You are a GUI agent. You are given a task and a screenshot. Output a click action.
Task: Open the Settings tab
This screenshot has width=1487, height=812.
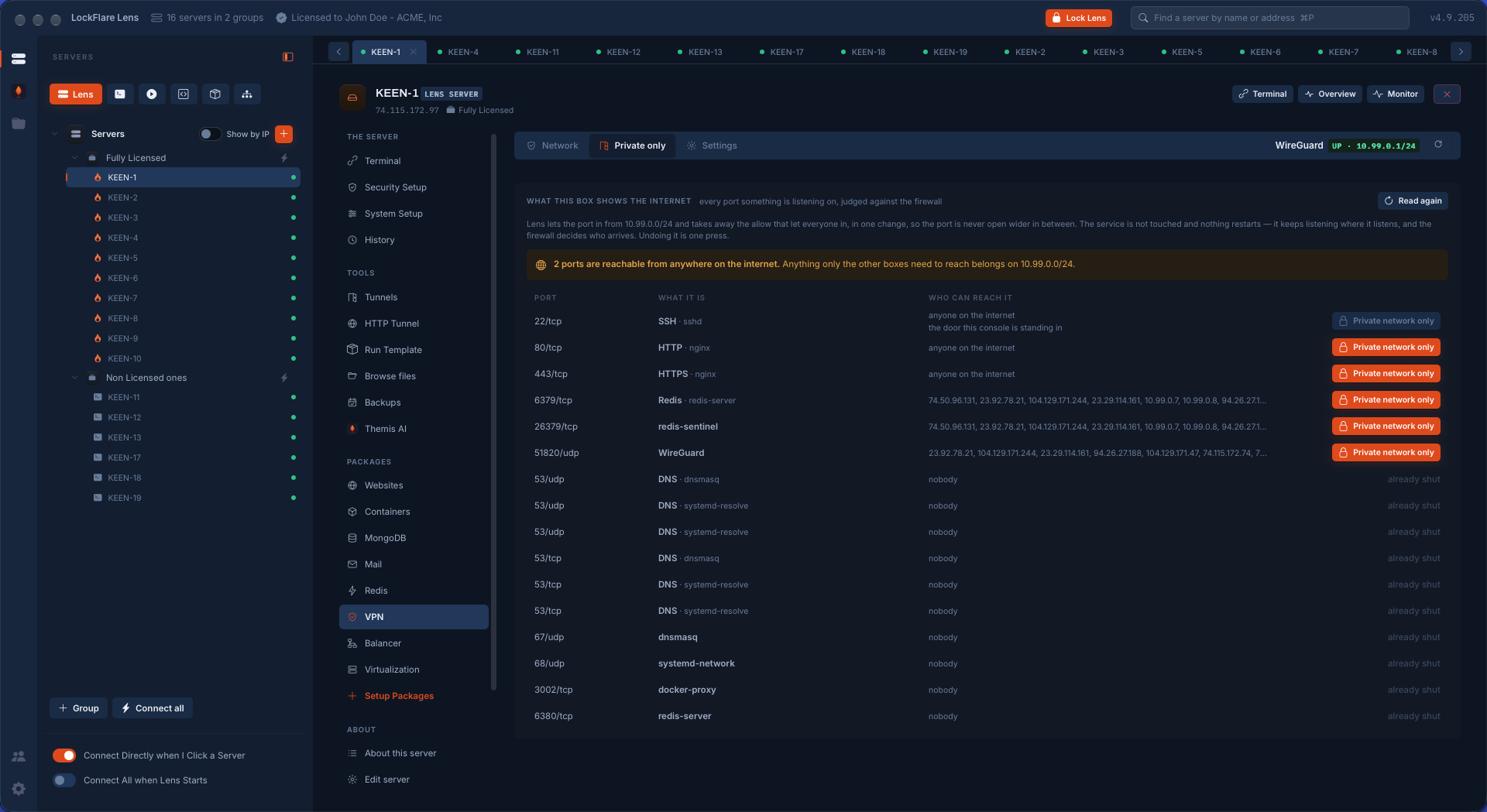tap(712, 146)
